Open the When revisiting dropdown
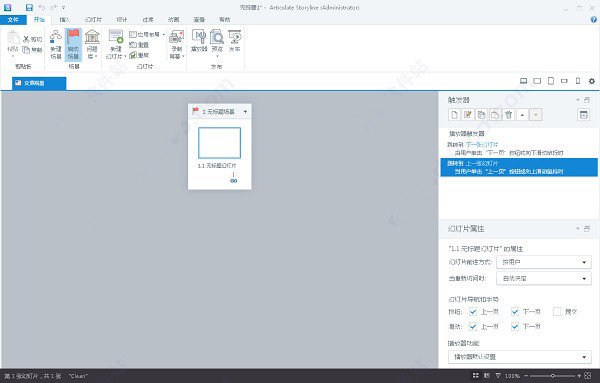 pyautogui.click(x=543, y=278)
